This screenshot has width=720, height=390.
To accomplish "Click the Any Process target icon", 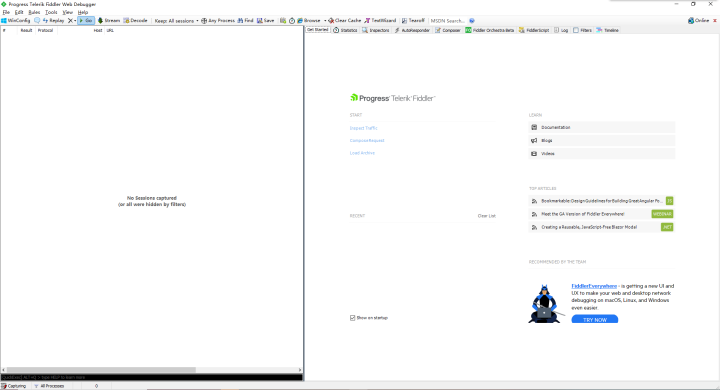I will click(x=204, y=21).
